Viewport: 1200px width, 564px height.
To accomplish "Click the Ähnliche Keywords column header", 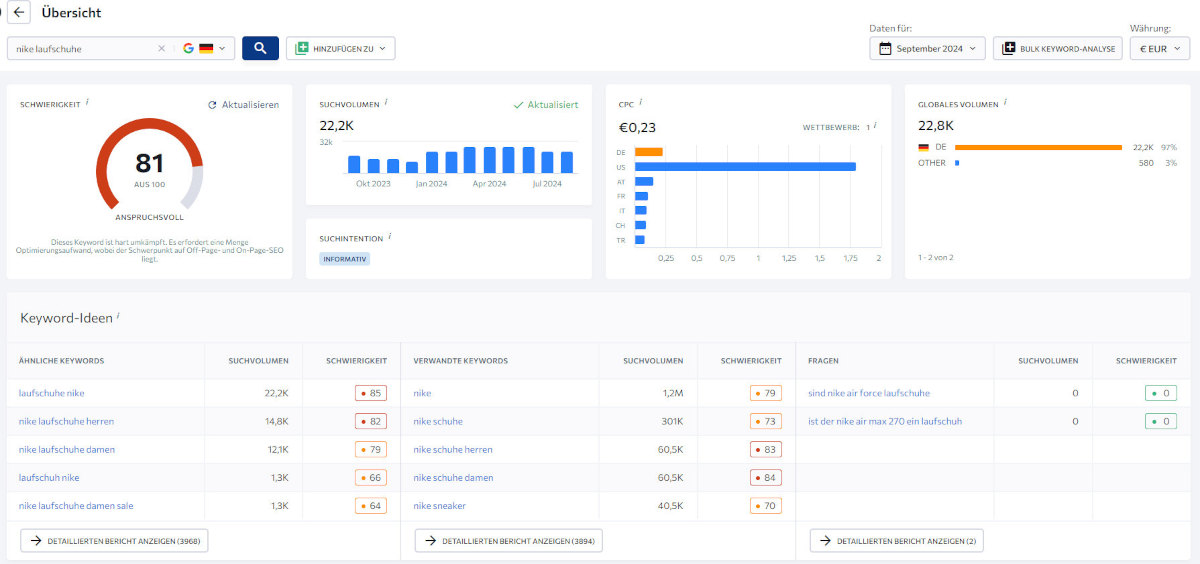I will click(61, 360).
